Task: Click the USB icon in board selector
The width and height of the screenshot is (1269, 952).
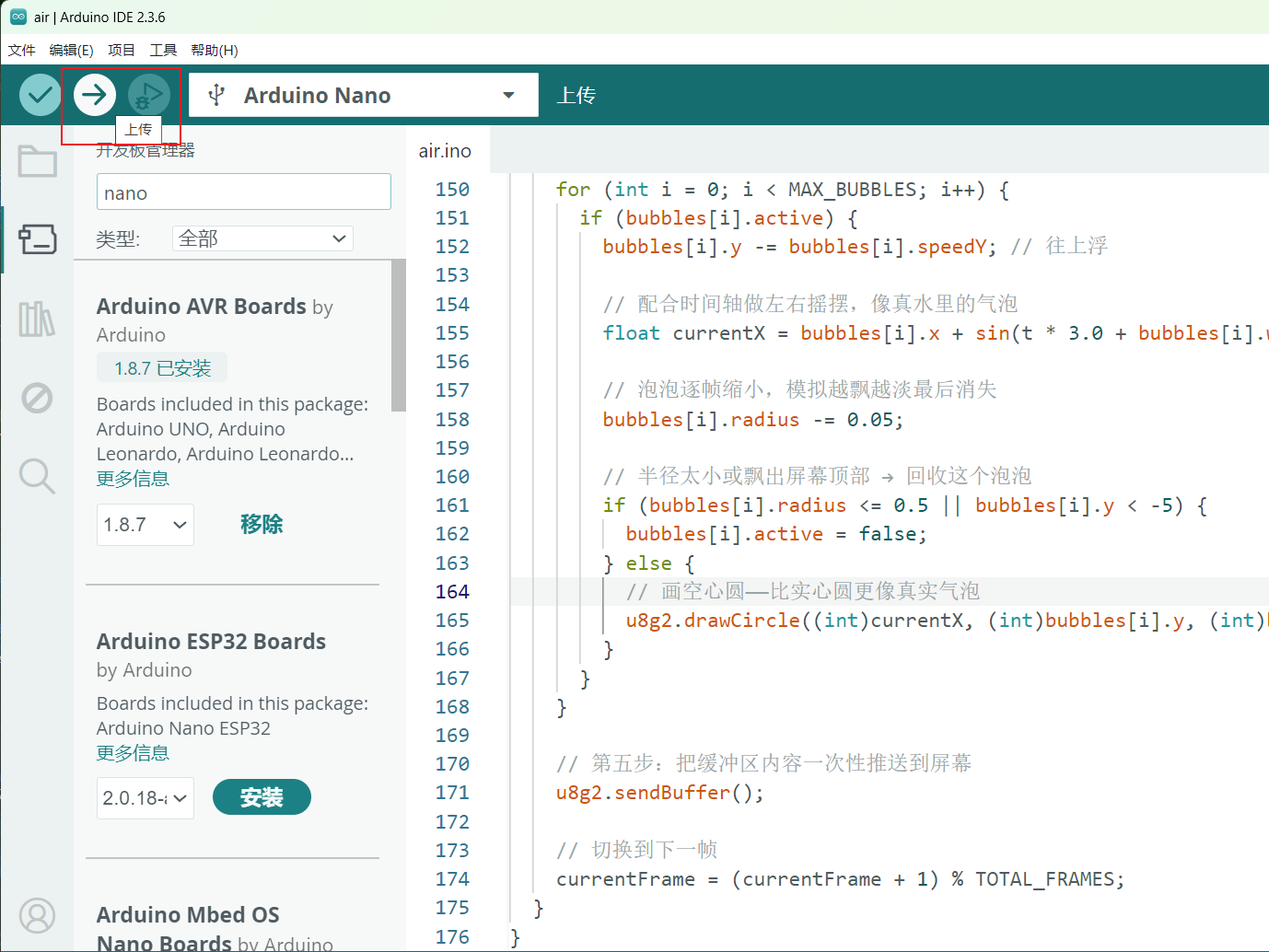Action: point(216,95)
